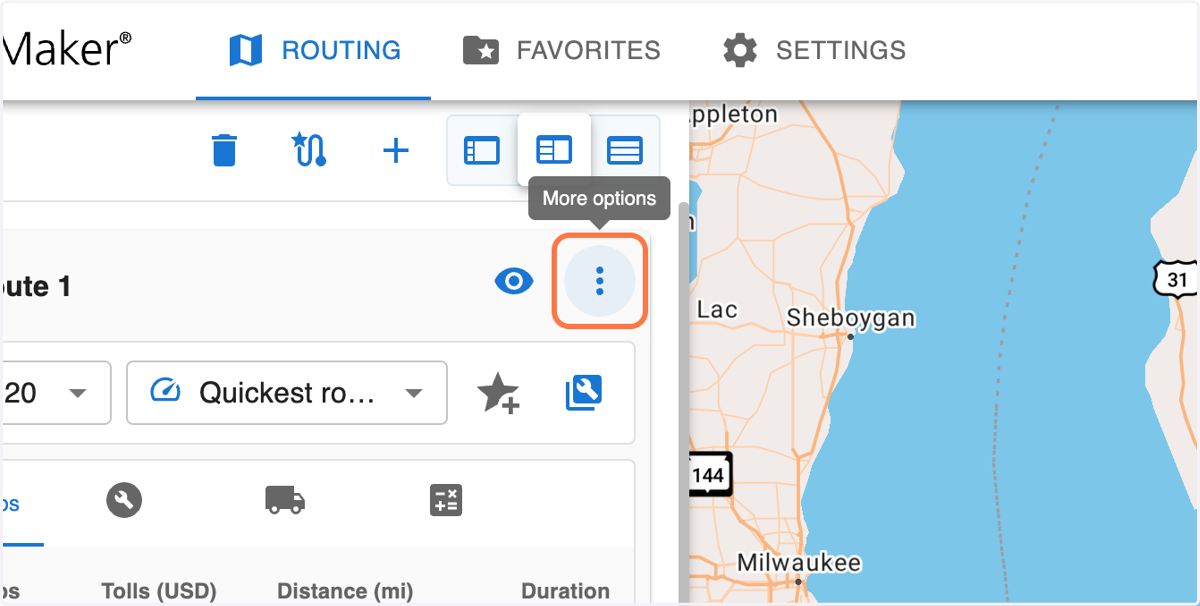
Task: Click the route 31 shield on map
Action: tap(1176, 279)
